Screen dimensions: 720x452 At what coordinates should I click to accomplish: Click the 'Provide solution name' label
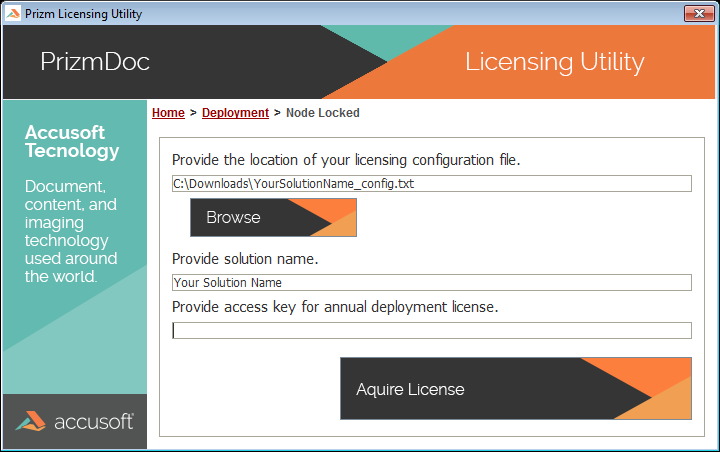245,259
